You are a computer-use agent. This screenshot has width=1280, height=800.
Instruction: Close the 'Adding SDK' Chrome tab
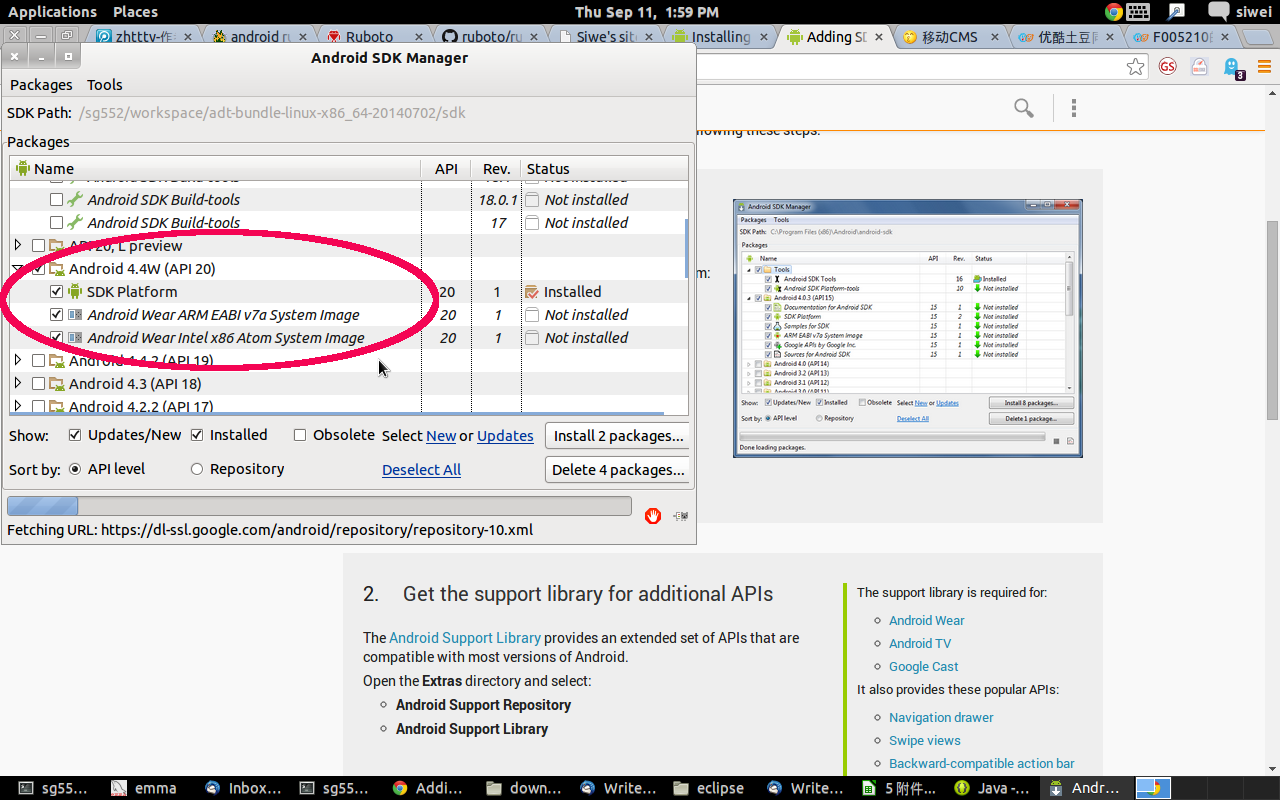click(880, 37)
